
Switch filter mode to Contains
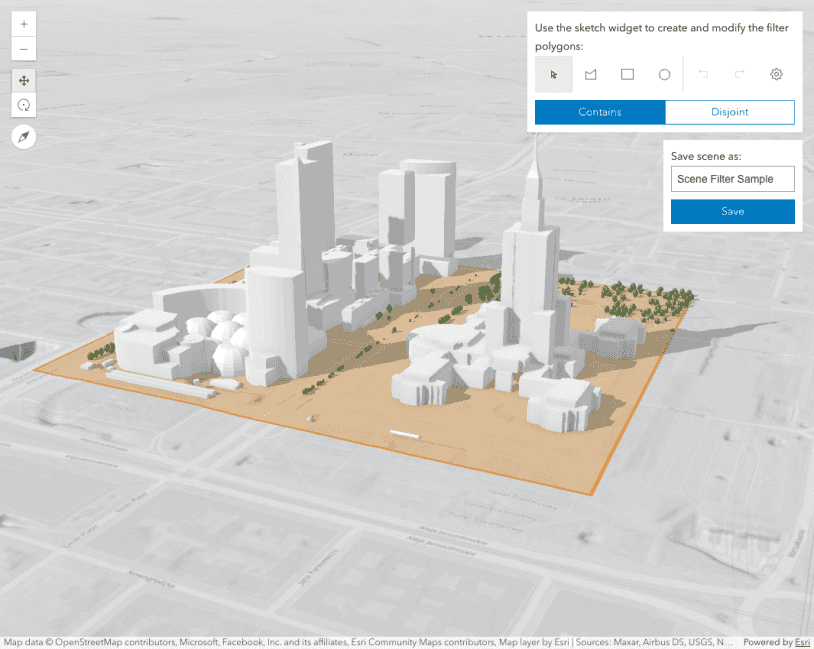click(600, 112)
